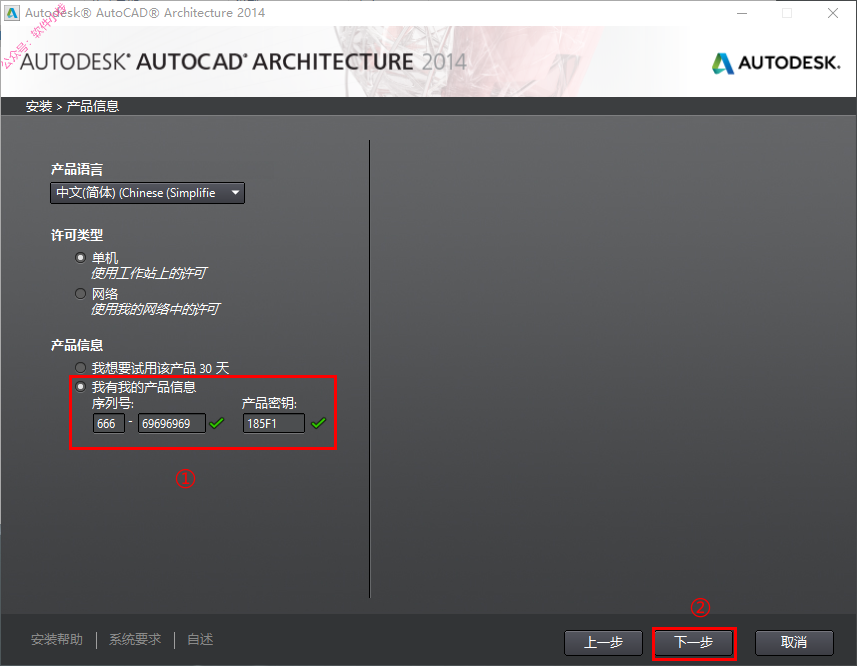The image size is (857, 666).
Task: Click the 产品信息 breadcrumb text
Action: 93,106
